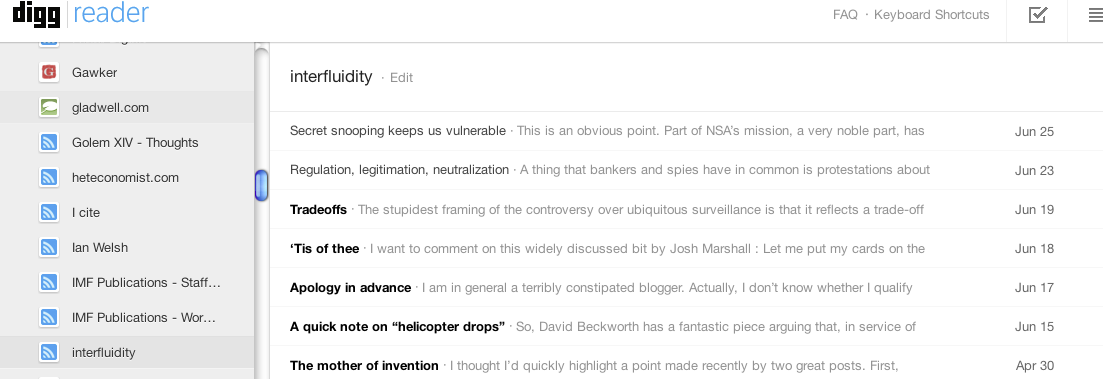Open the FAQ link
1103x379 pixels.
[845, 15]
